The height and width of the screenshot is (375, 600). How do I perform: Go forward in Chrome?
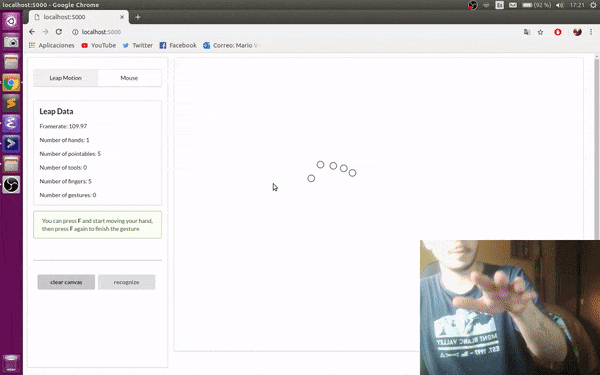coord(45,32)
